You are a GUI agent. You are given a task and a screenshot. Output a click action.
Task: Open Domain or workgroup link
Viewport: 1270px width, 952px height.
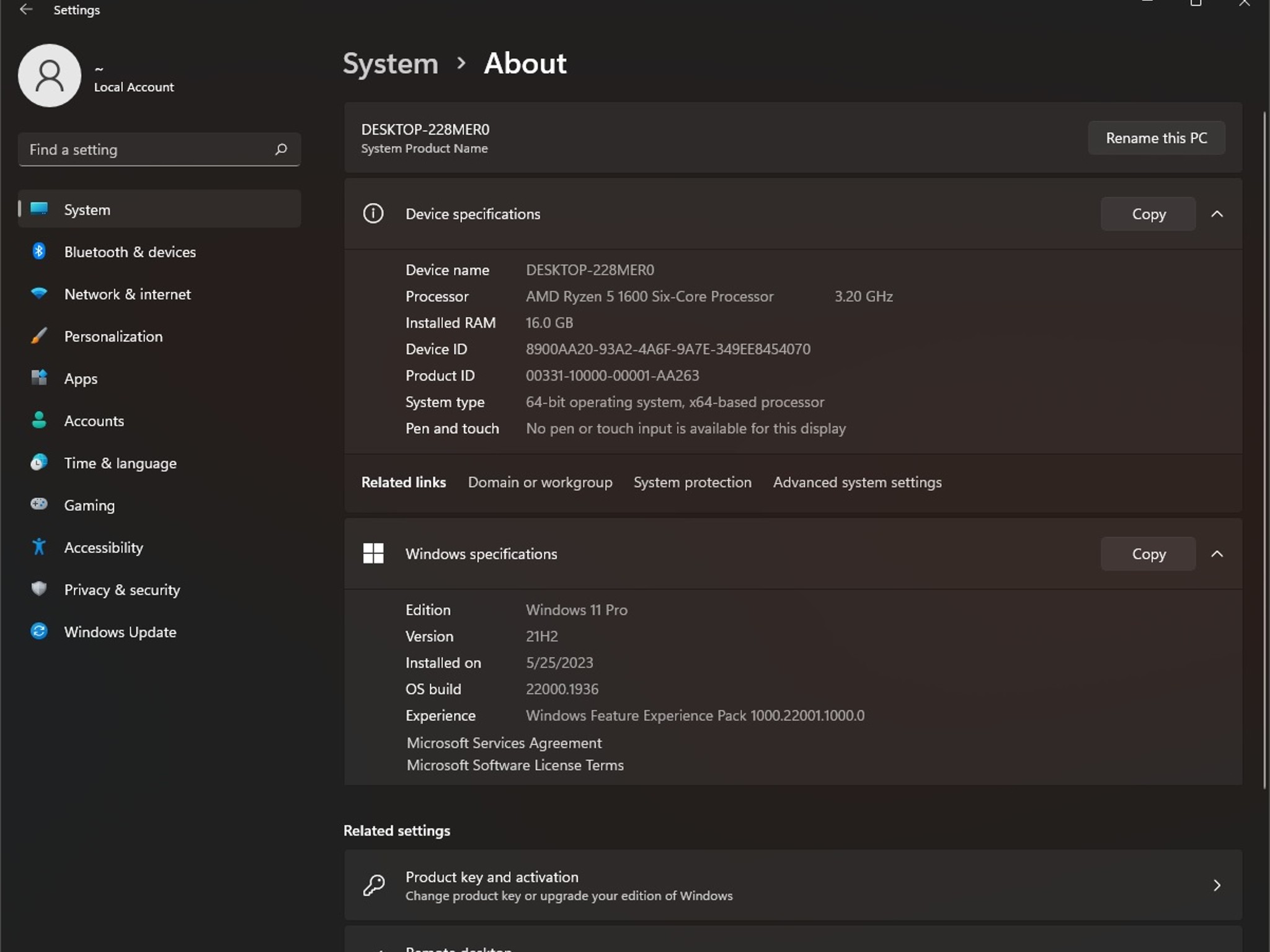pos(540,482)
